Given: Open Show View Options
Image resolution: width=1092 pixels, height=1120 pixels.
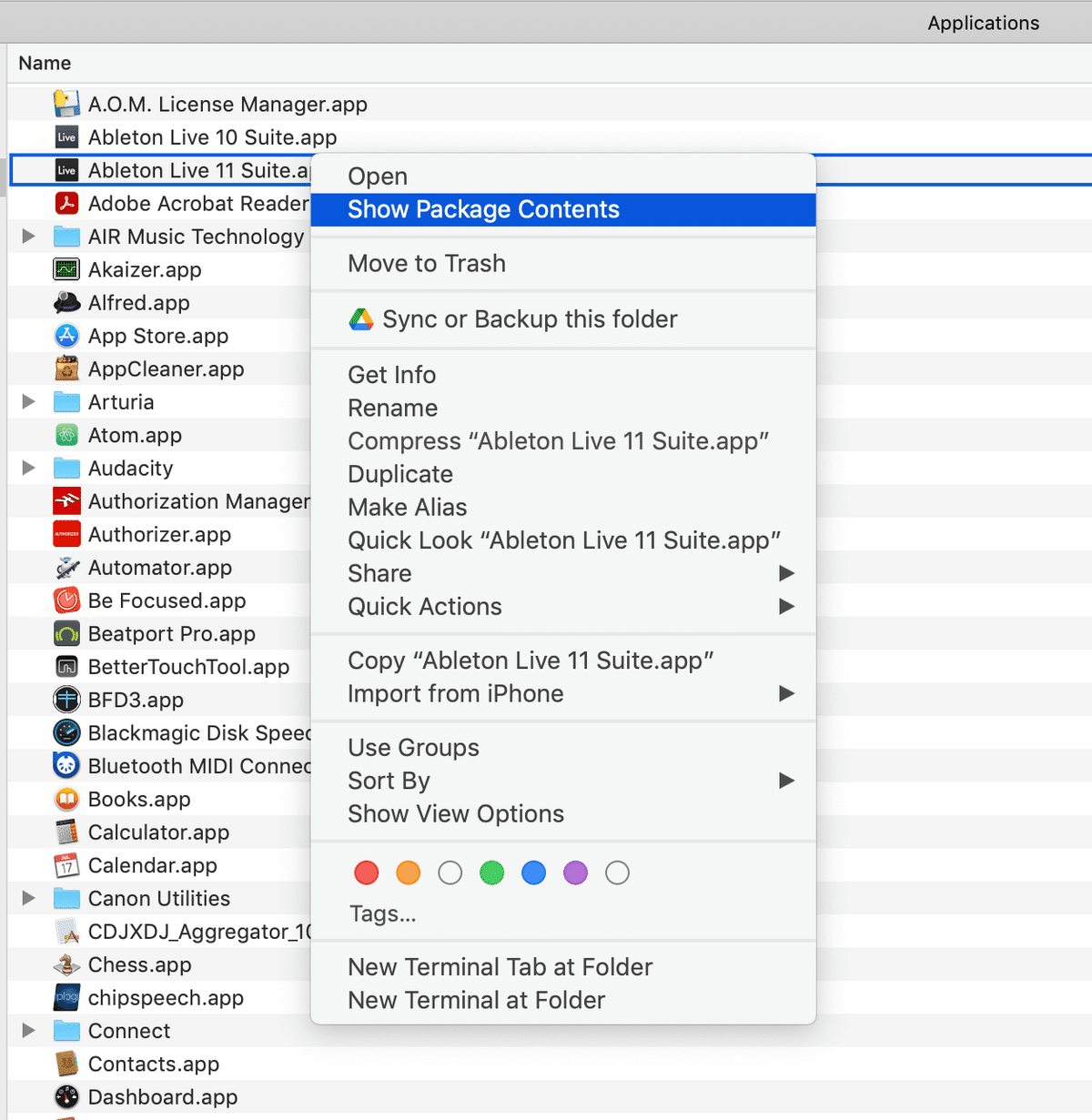Looking at the screenshot, I should (x=563, y=813).
